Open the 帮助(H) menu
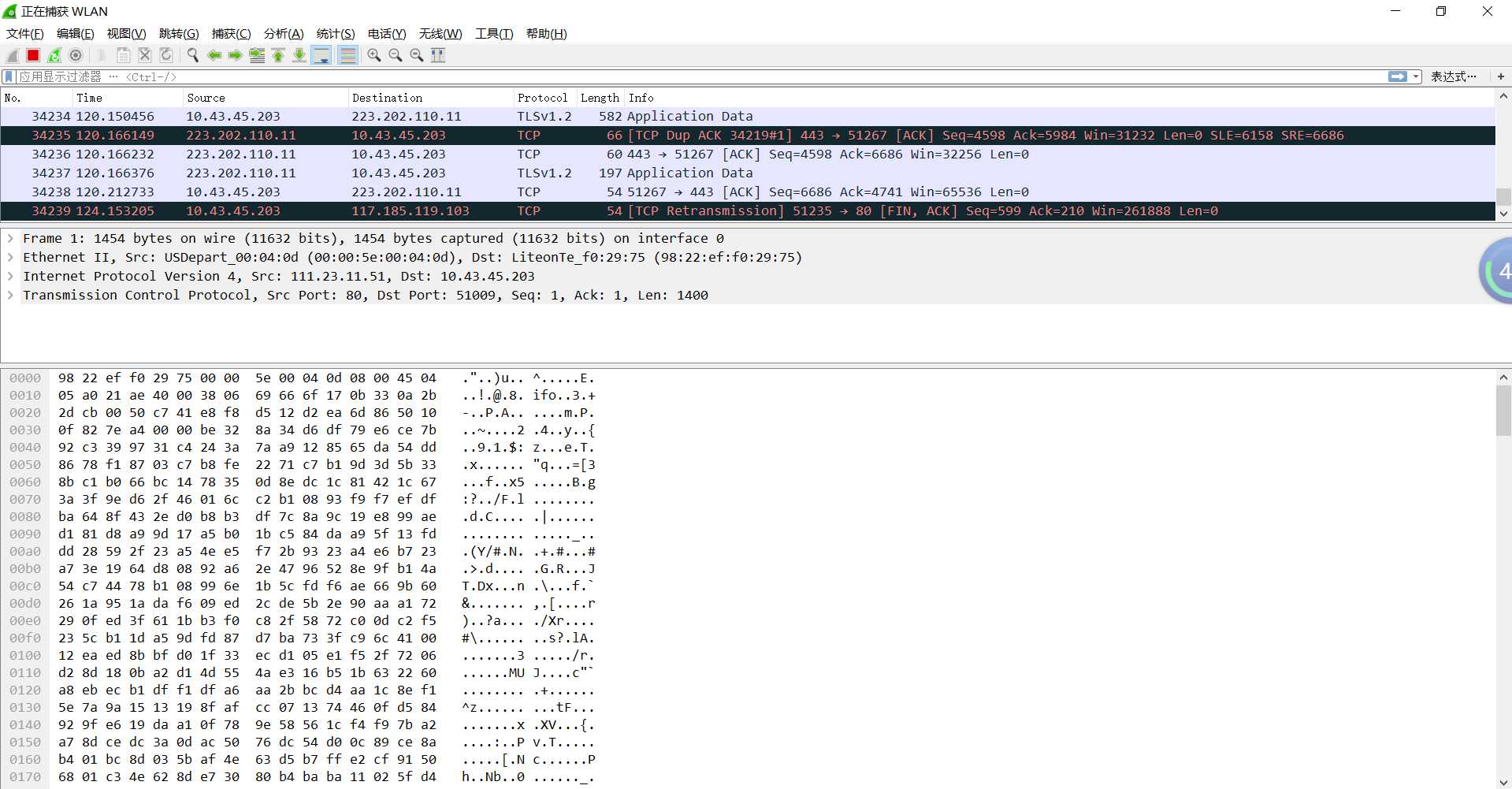This screenshot has width=1512, height=789. [x=547, y=33]
